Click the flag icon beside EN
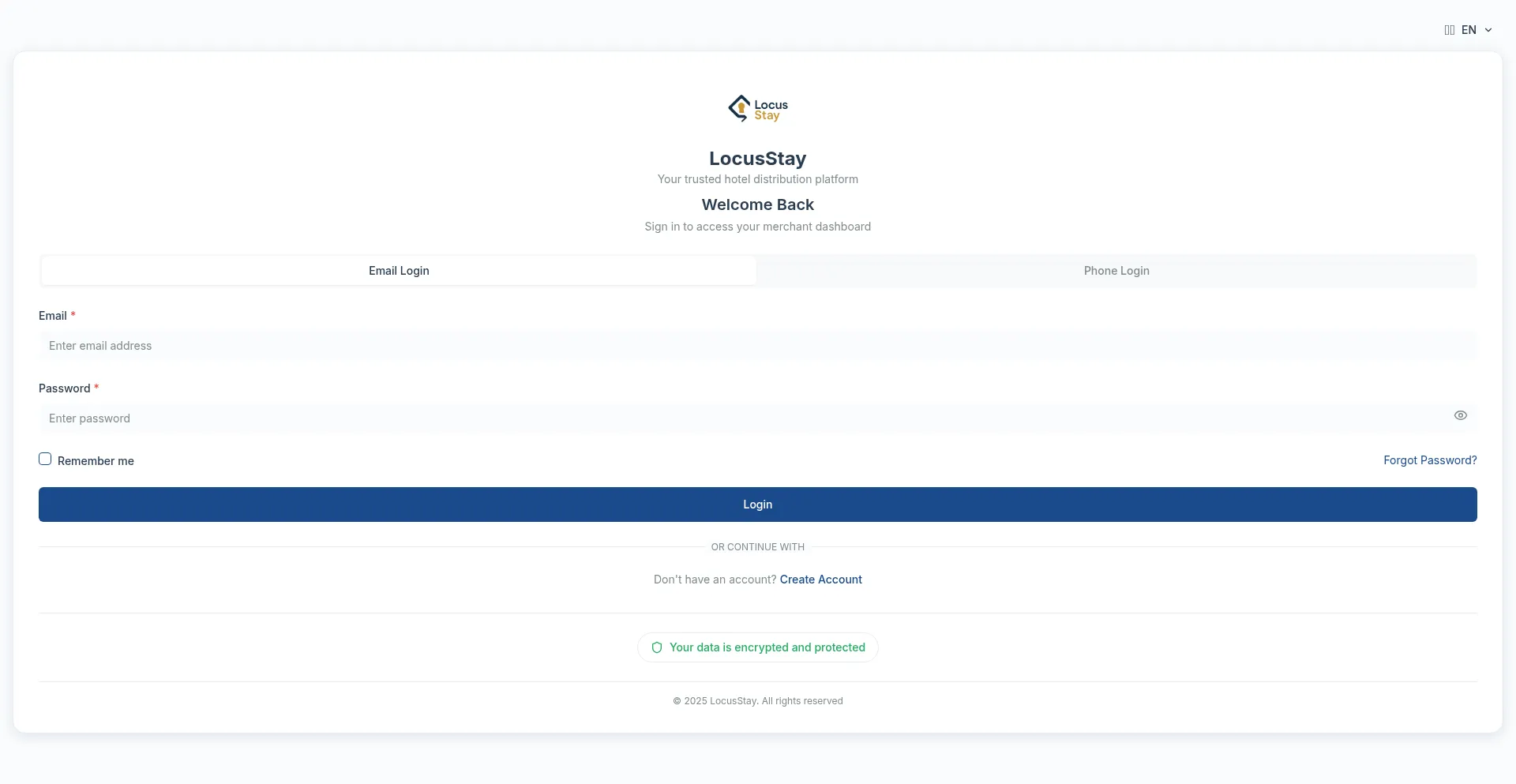Image resolution: width=1516 pixels, height=784 pixels. [1449, 30]
